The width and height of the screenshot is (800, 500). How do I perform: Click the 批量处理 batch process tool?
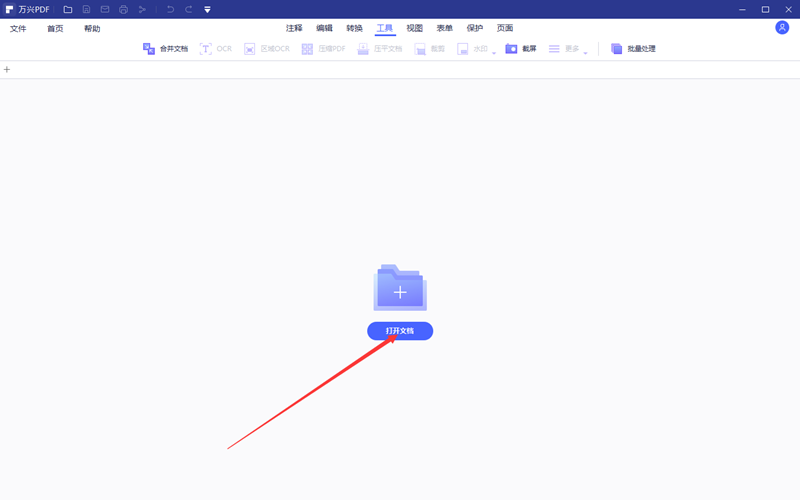click(x=633, y=49)
